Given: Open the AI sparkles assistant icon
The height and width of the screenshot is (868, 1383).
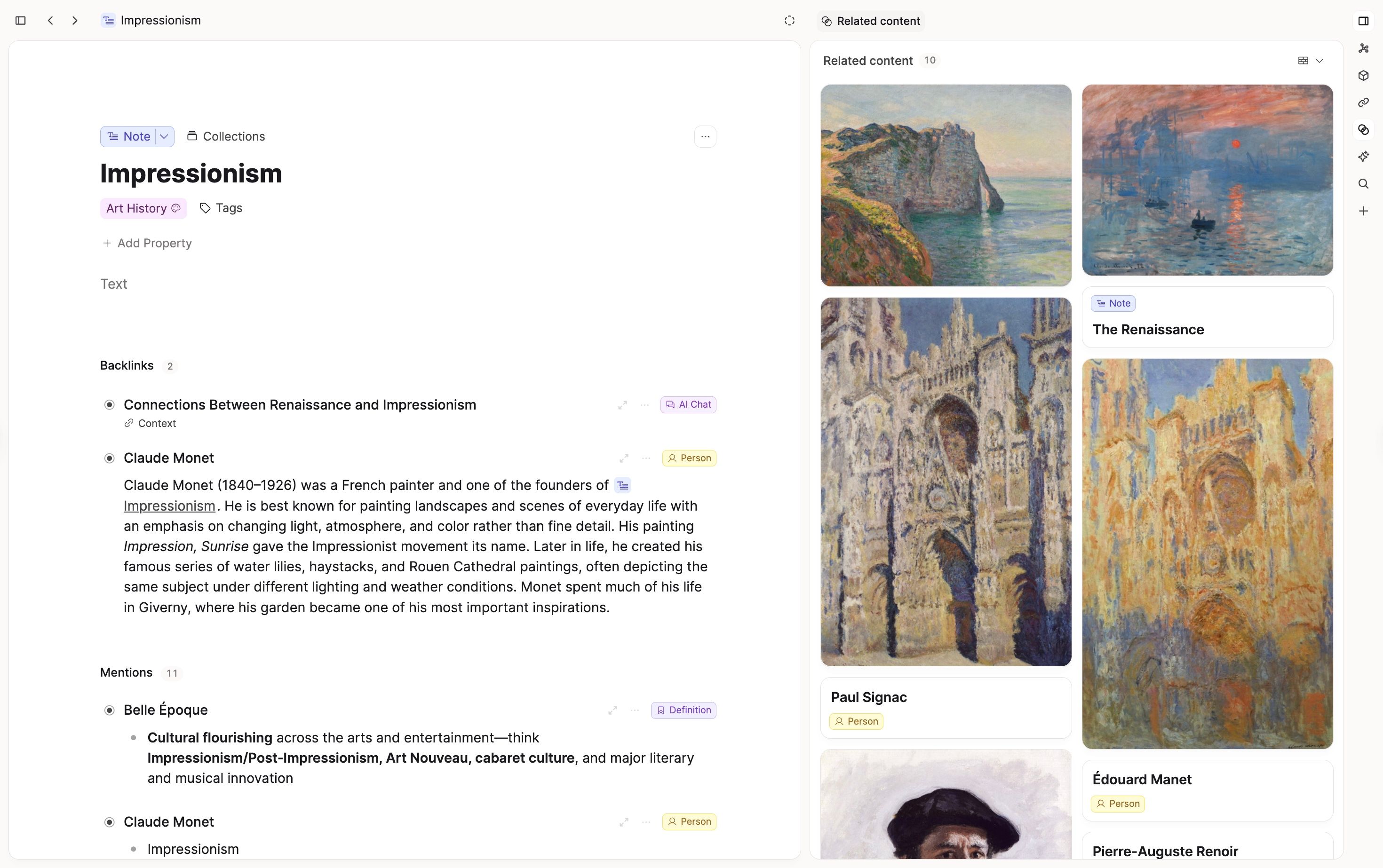Looking at the screenshot, I should tap(1364, 156).
